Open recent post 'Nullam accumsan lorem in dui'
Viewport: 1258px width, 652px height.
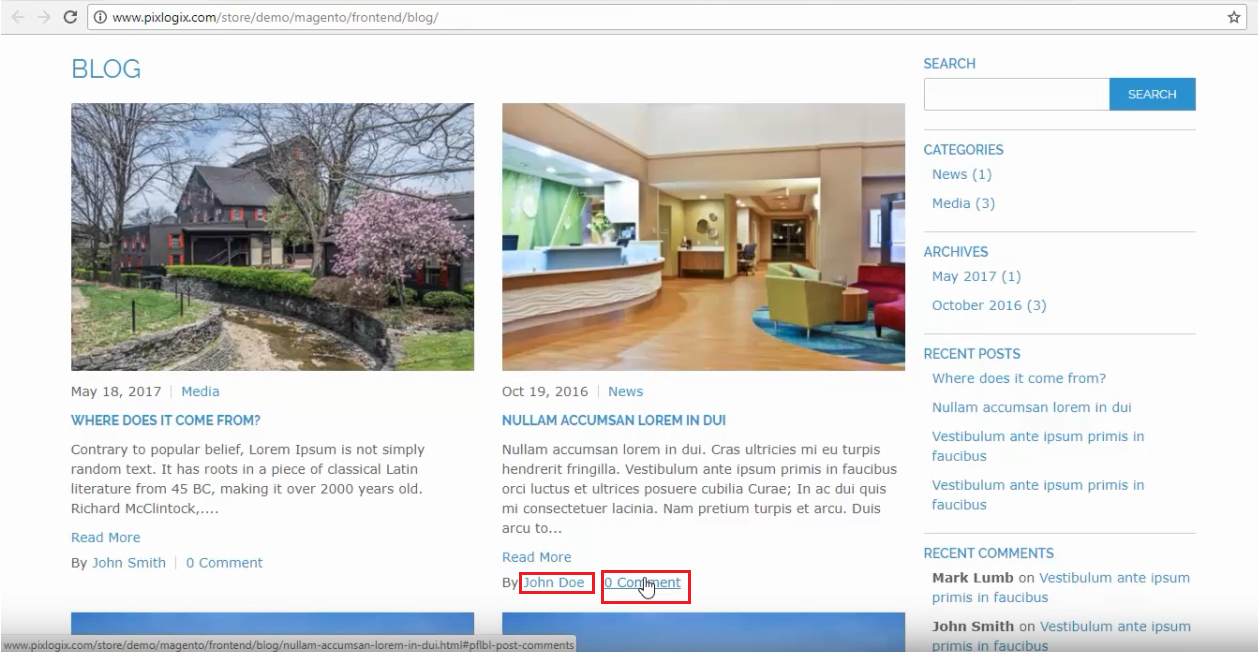click(x=1032, y=407)
